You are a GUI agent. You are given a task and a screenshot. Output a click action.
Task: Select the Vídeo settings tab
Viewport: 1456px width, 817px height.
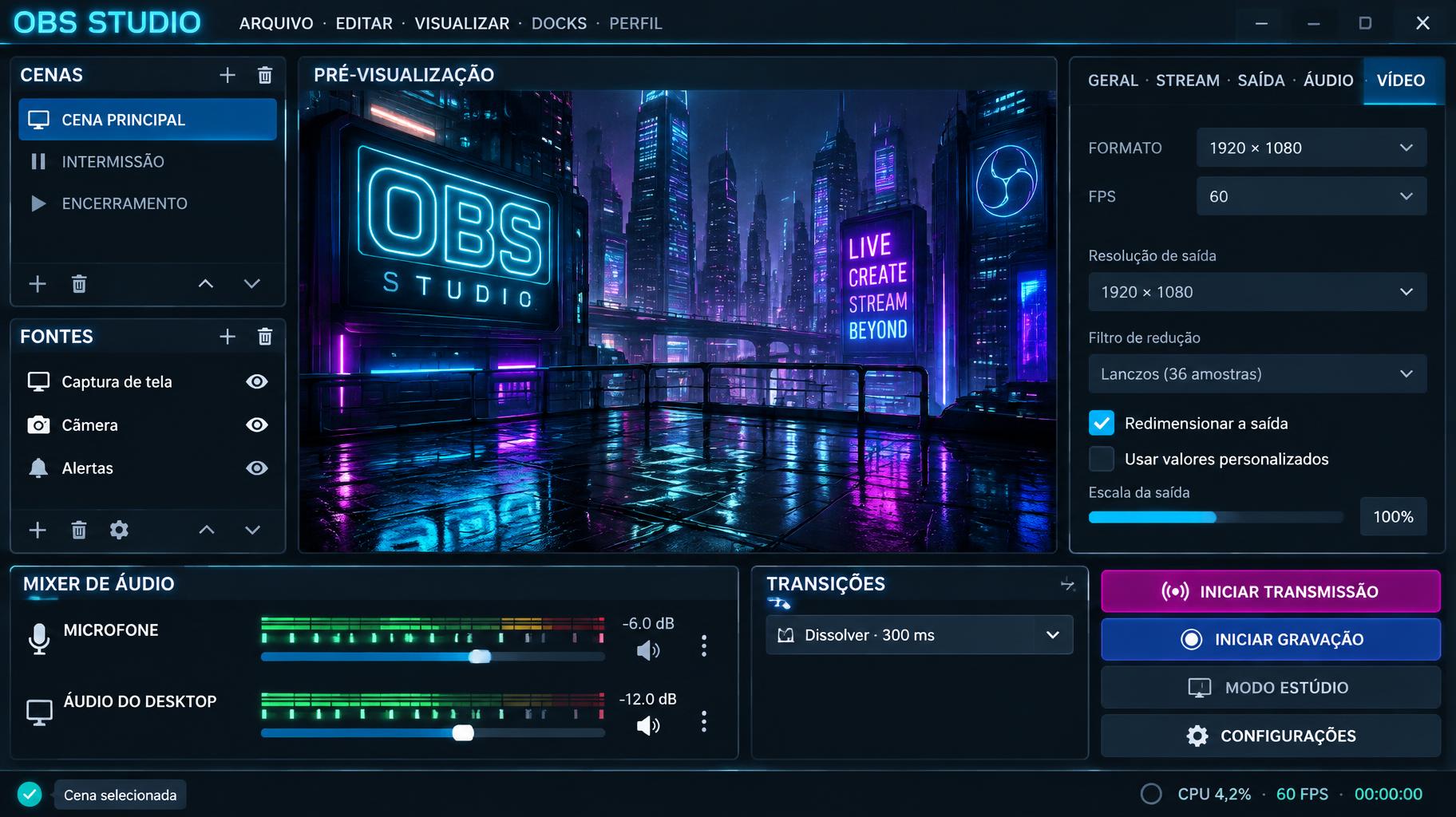click(1401, 81)
